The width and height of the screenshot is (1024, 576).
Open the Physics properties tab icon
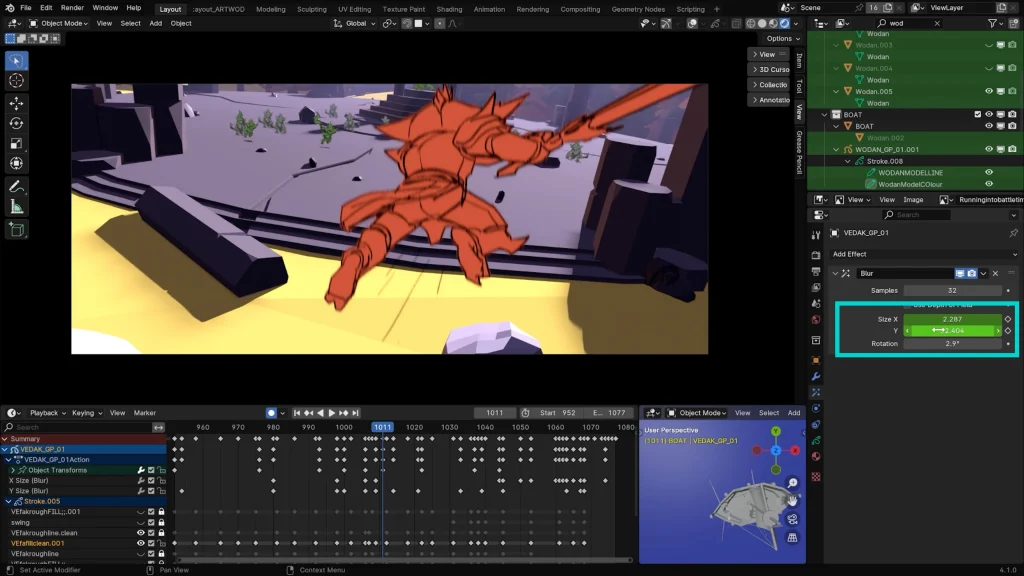(x=816, y=409)
